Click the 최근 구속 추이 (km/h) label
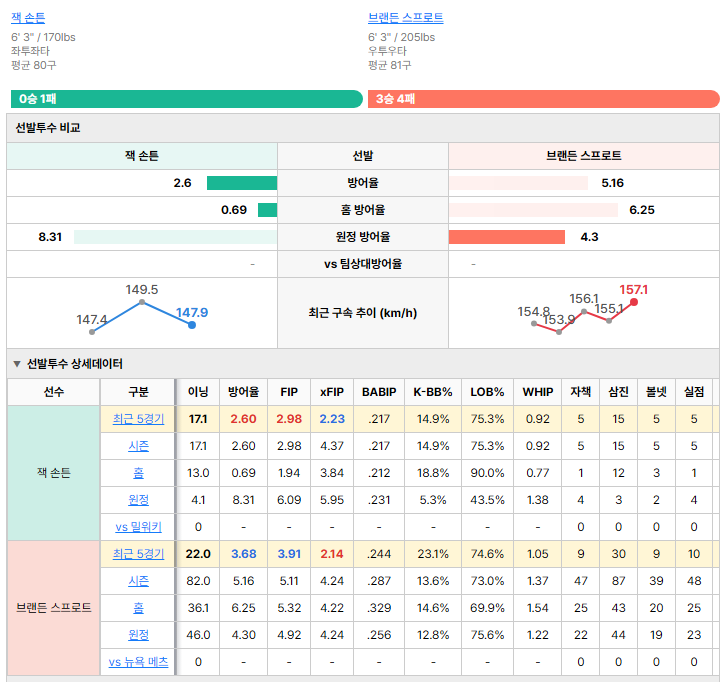This screenshot has height=682, width=726. click(363, 313)
